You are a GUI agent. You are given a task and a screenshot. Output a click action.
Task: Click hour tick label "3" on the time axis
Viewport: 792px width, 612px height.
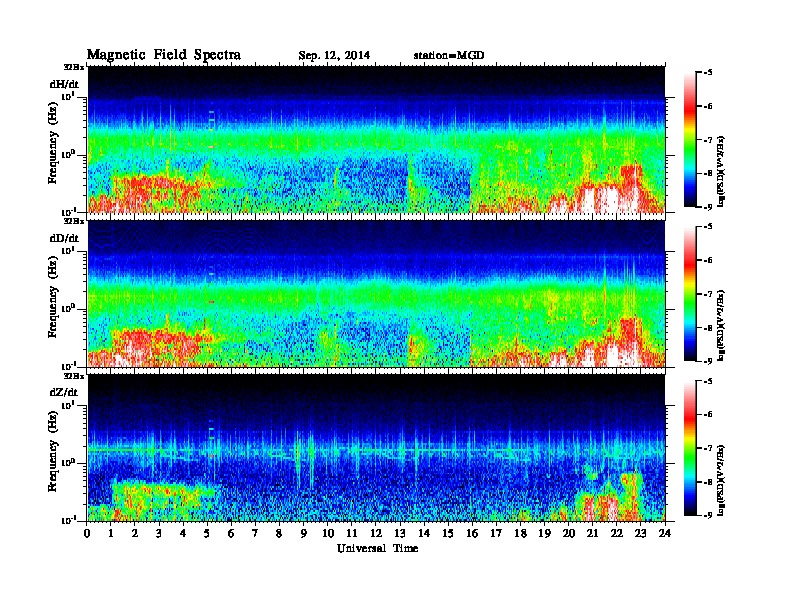(x=159, y=533)
